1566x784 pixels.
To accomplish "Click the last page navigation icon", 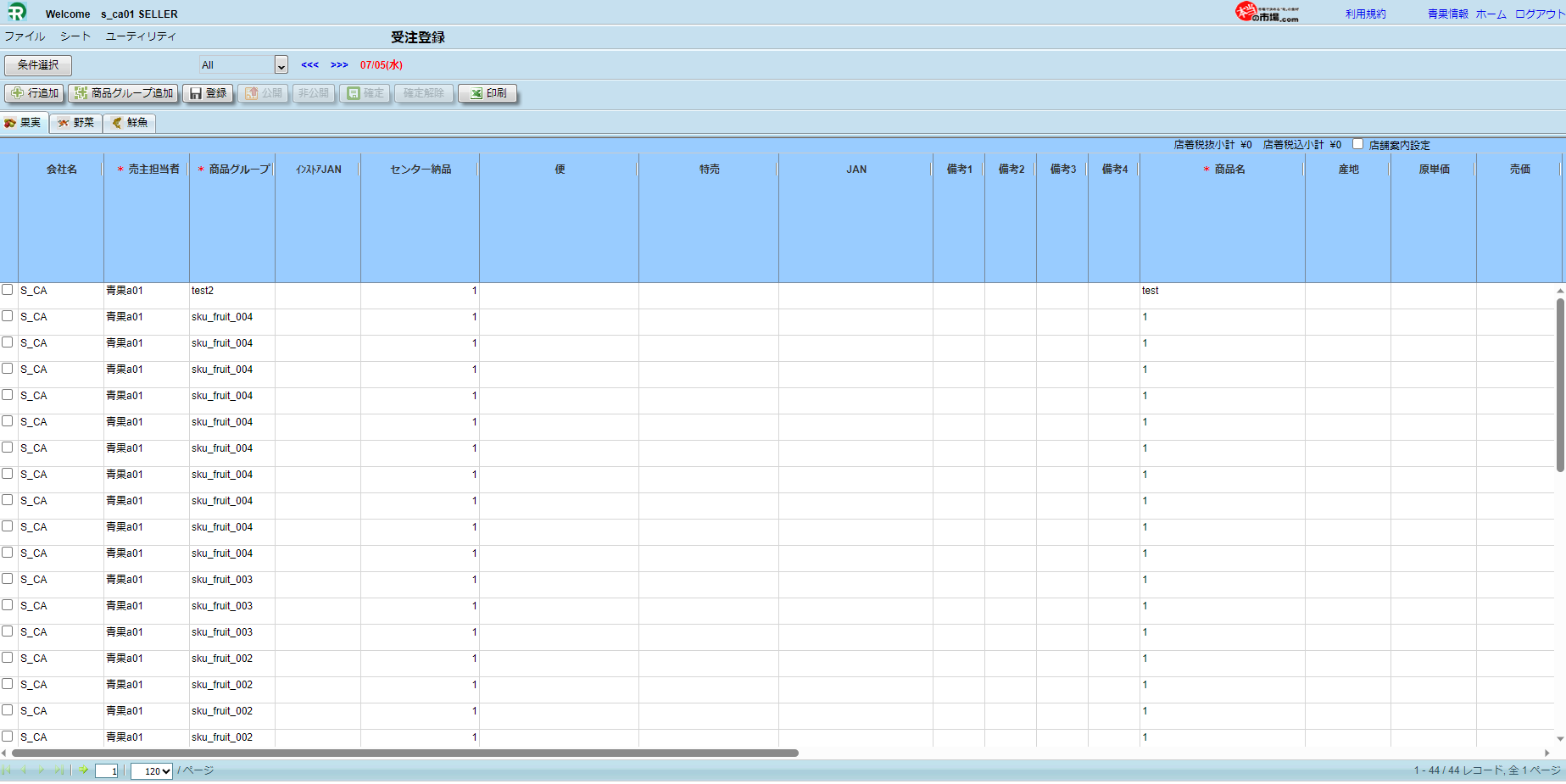I will 59,770.
